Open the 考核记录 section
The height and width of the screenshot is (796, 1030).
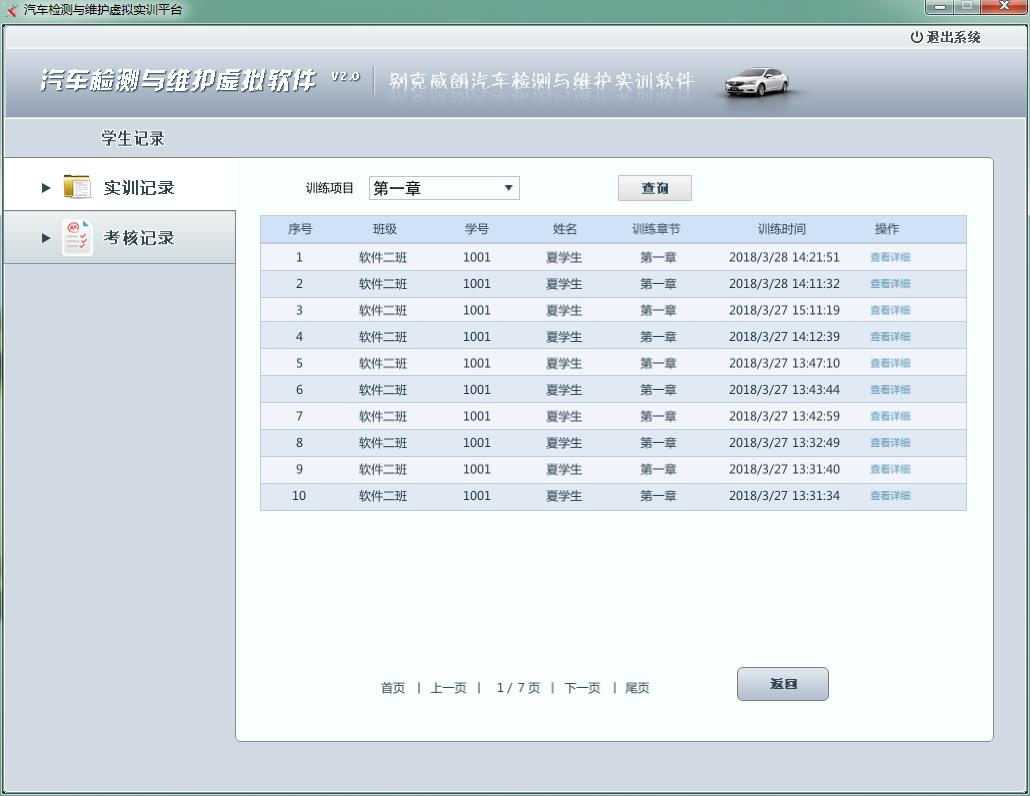pos(138,238)
